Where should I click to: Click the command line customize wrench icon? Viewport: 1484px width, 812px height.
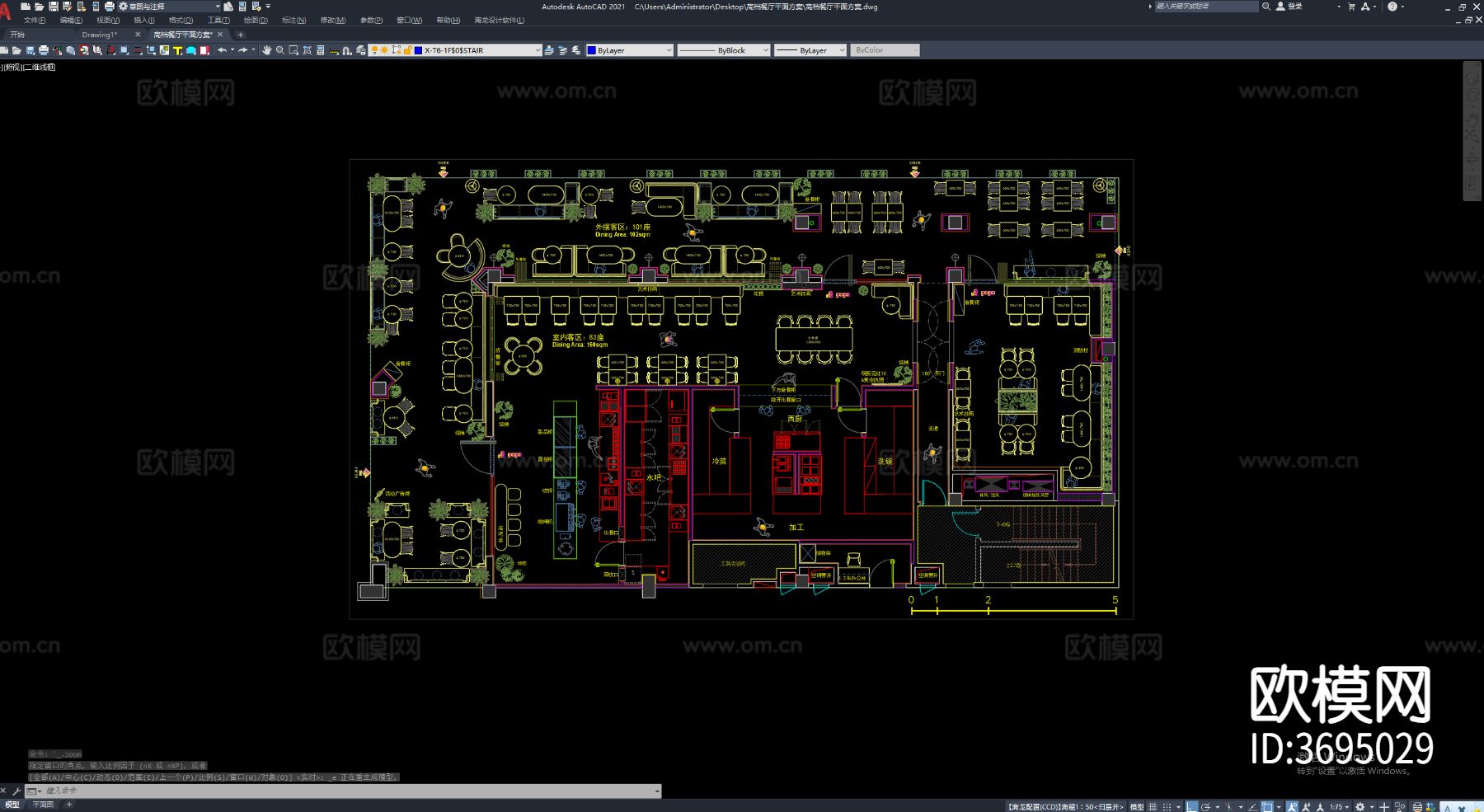[16, 791]
